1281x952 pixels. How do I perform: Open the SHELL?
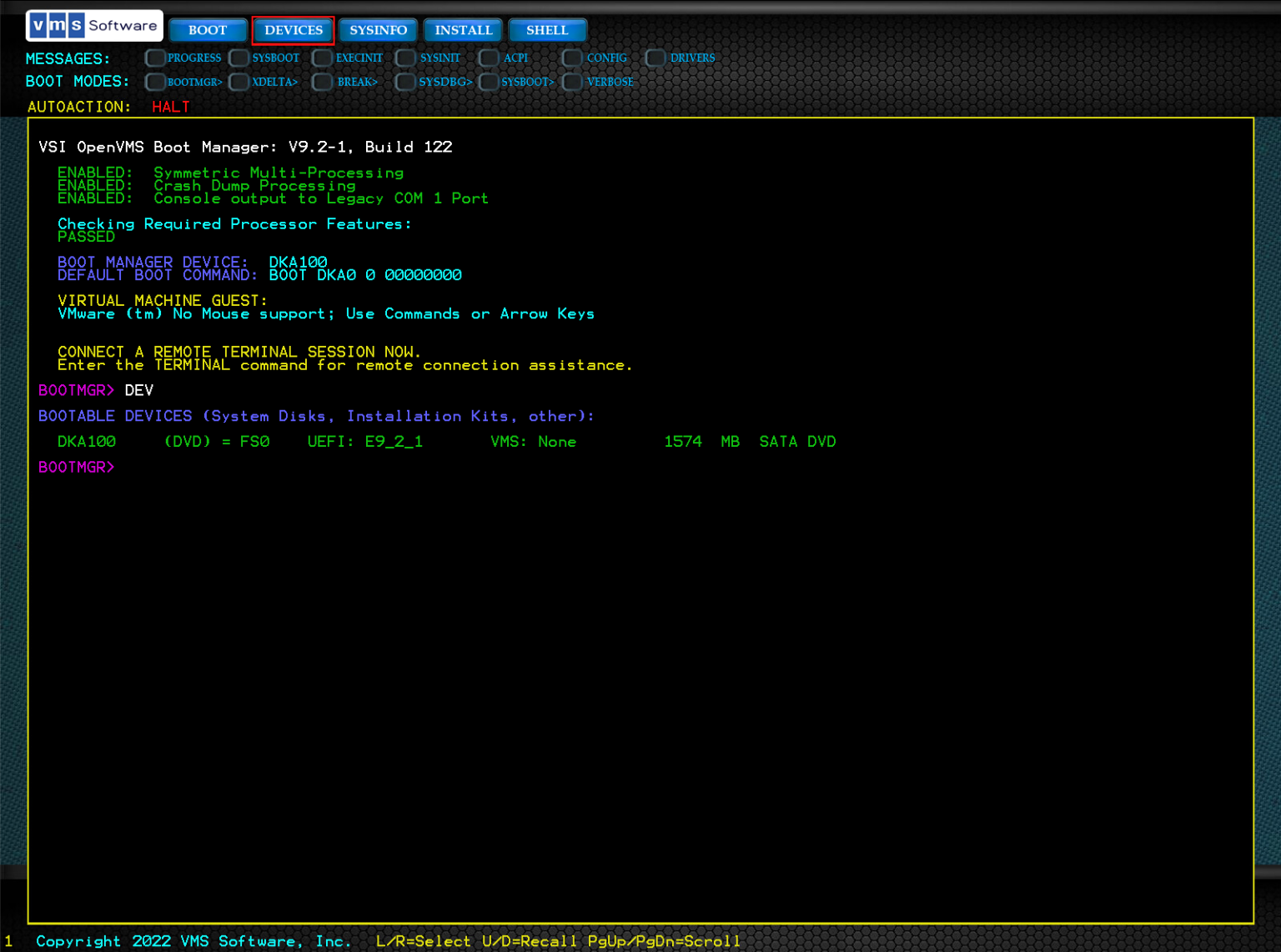(x=547, y=30)
